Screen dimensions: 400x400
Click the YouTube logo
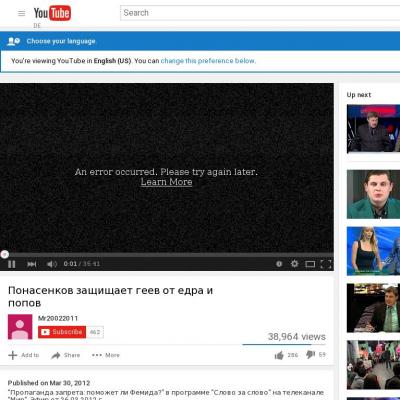pyautogui.click(x=52, y=13)
